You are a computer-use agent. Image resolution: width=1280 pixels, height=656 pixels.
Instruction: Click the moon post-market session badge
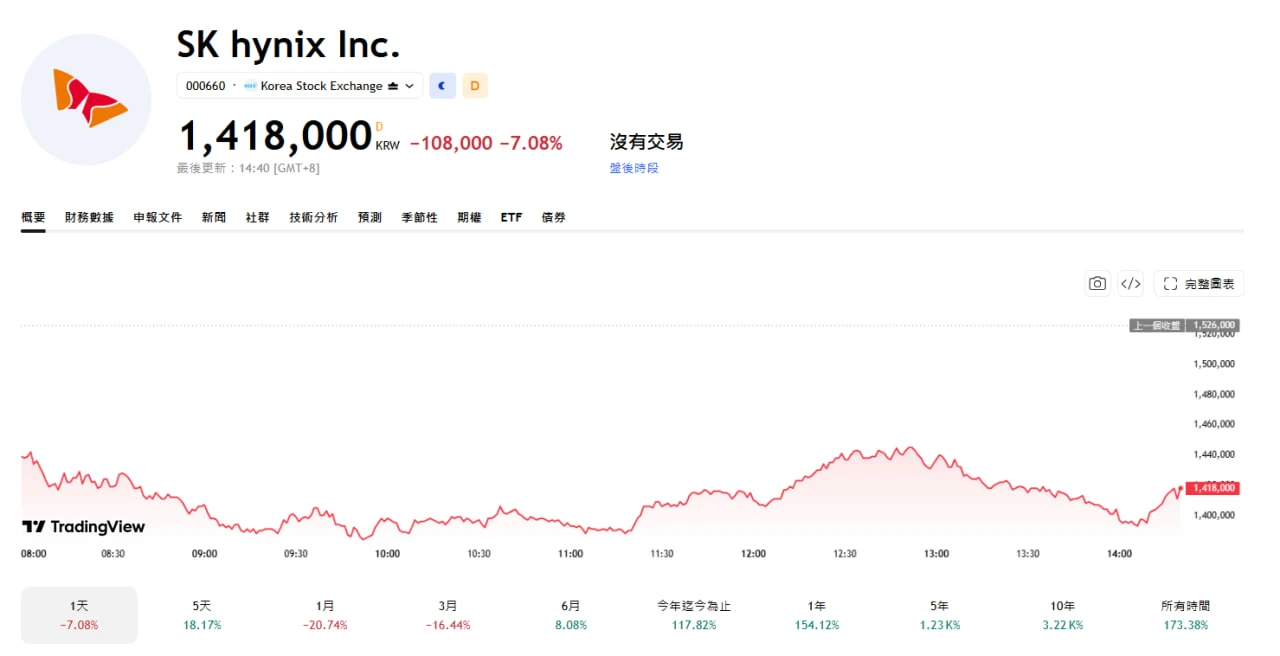pos(443,86)
